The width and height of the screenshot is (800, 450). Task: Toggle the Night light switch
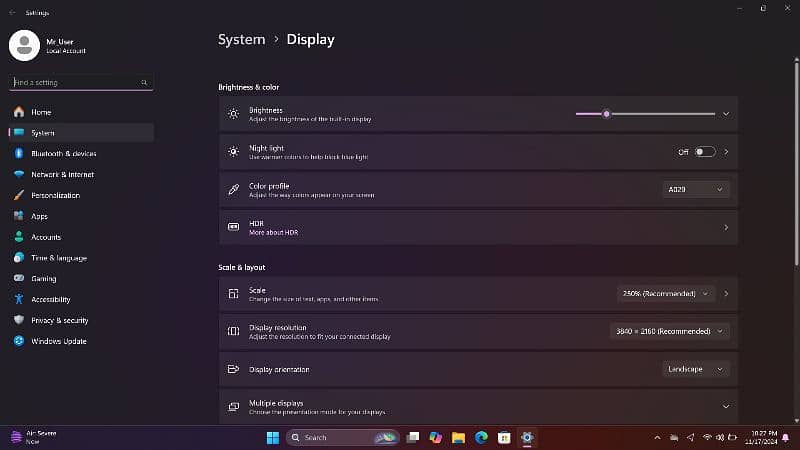[705, 152]
